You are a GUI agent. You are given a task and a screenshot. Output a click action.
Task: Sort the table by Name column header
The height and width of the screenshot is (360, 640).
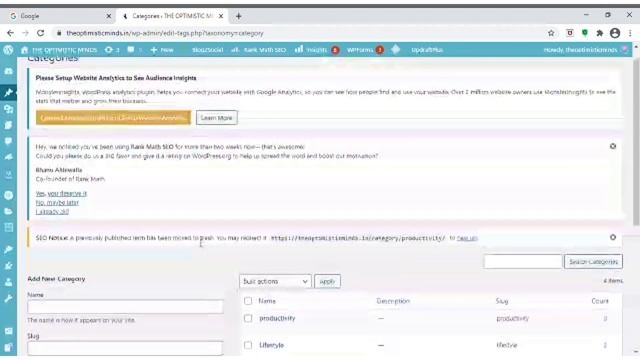(267, 301)
